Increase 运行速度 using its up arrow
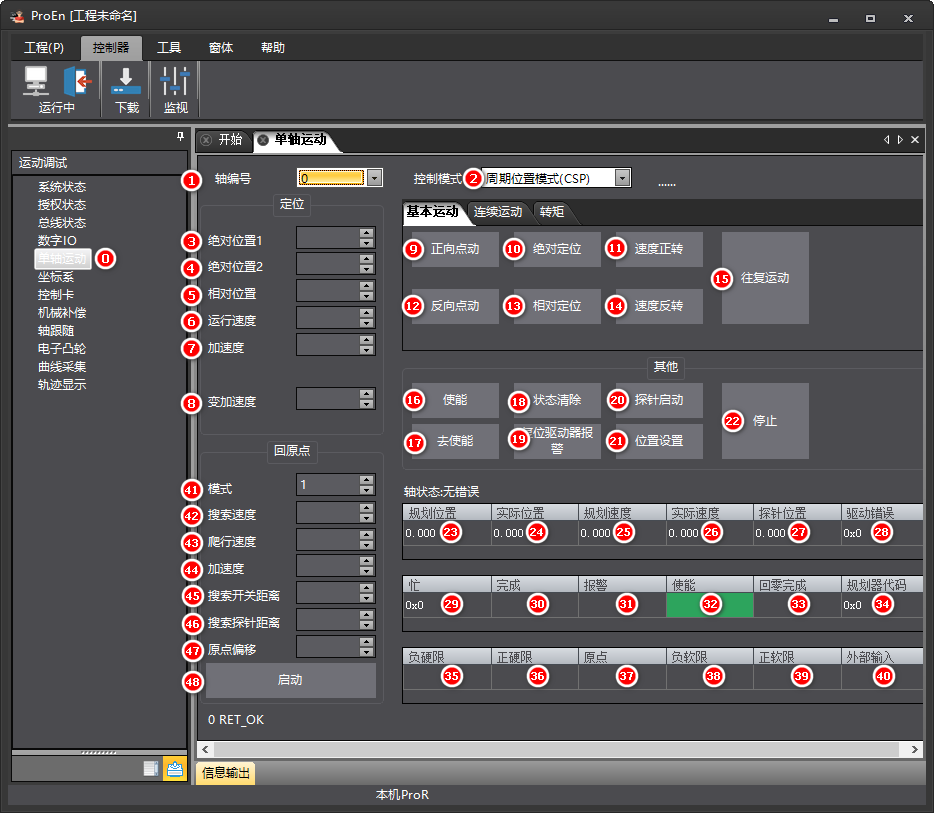The width and height of the screenshot is (934, 813). point(367,313)
